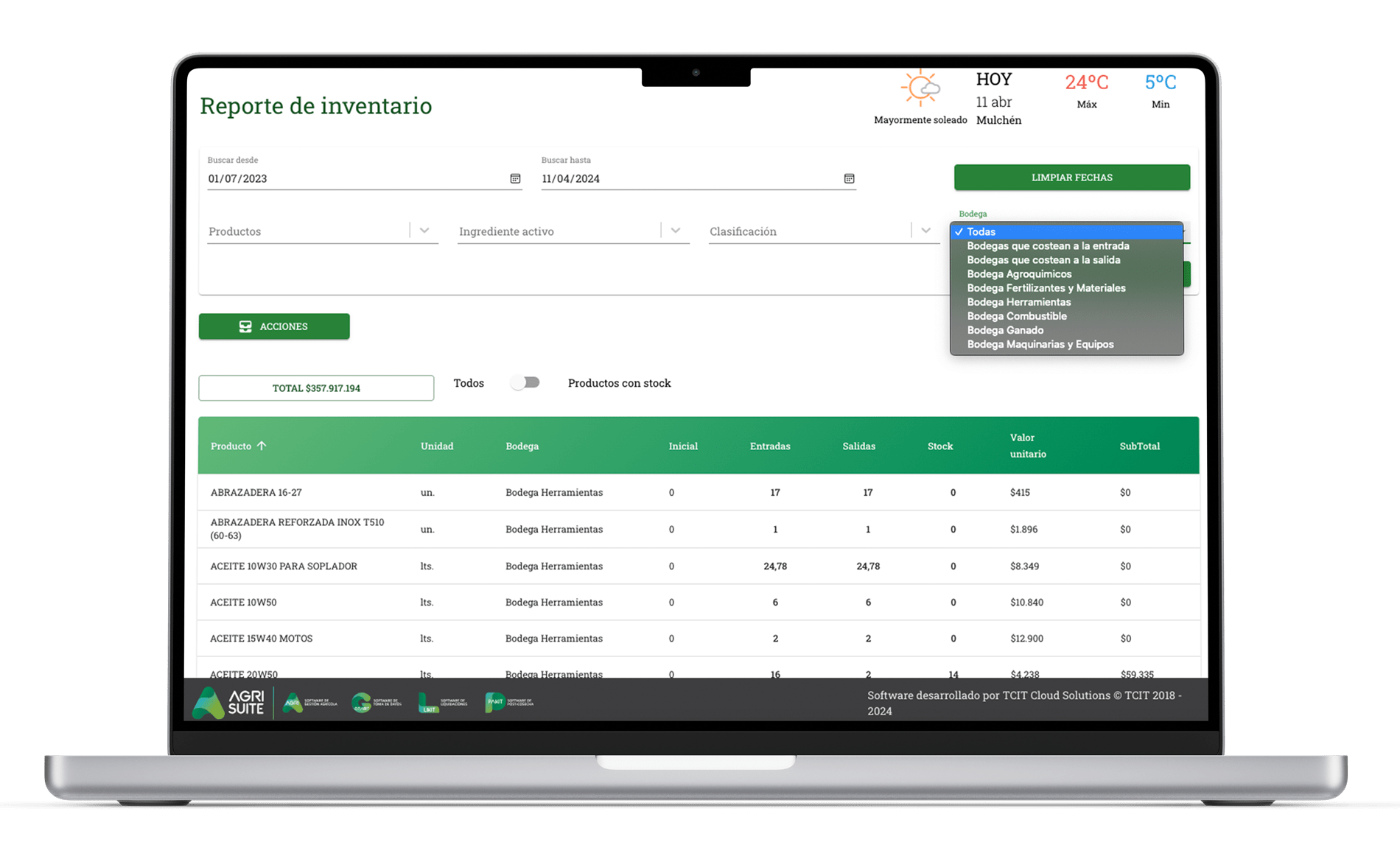This screenshot has width=1400, height=842.
Task: Open the Agri gestión agrícola logo in footer
Action: 310,703
